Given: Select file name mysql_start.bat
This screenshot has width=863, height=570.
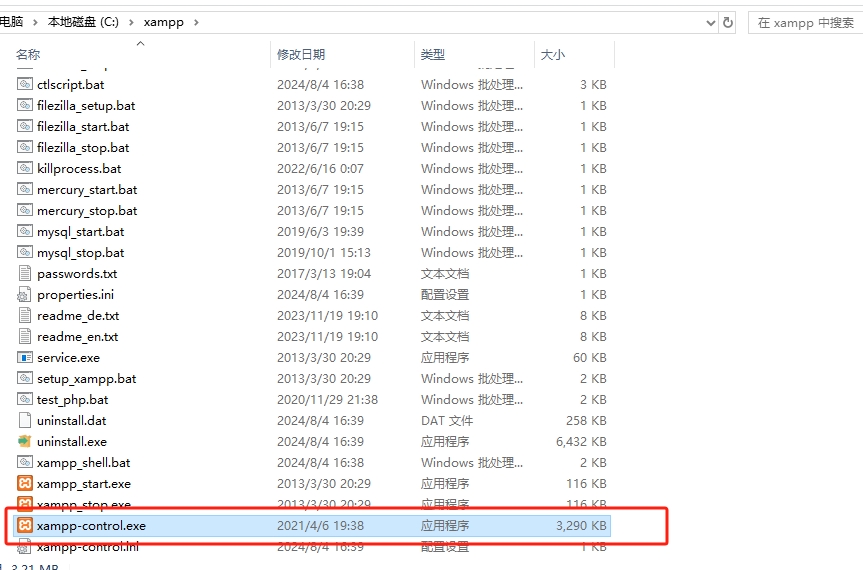Looking at the screenshot, I should (81, 231).
